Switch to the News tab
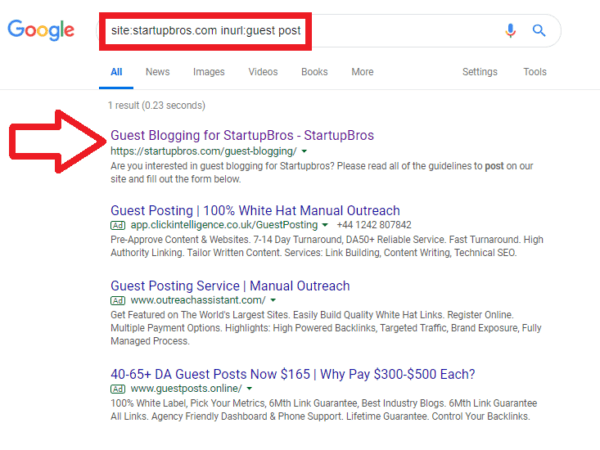The width and height of the screenshot is (600, 450). click(158, 72)
